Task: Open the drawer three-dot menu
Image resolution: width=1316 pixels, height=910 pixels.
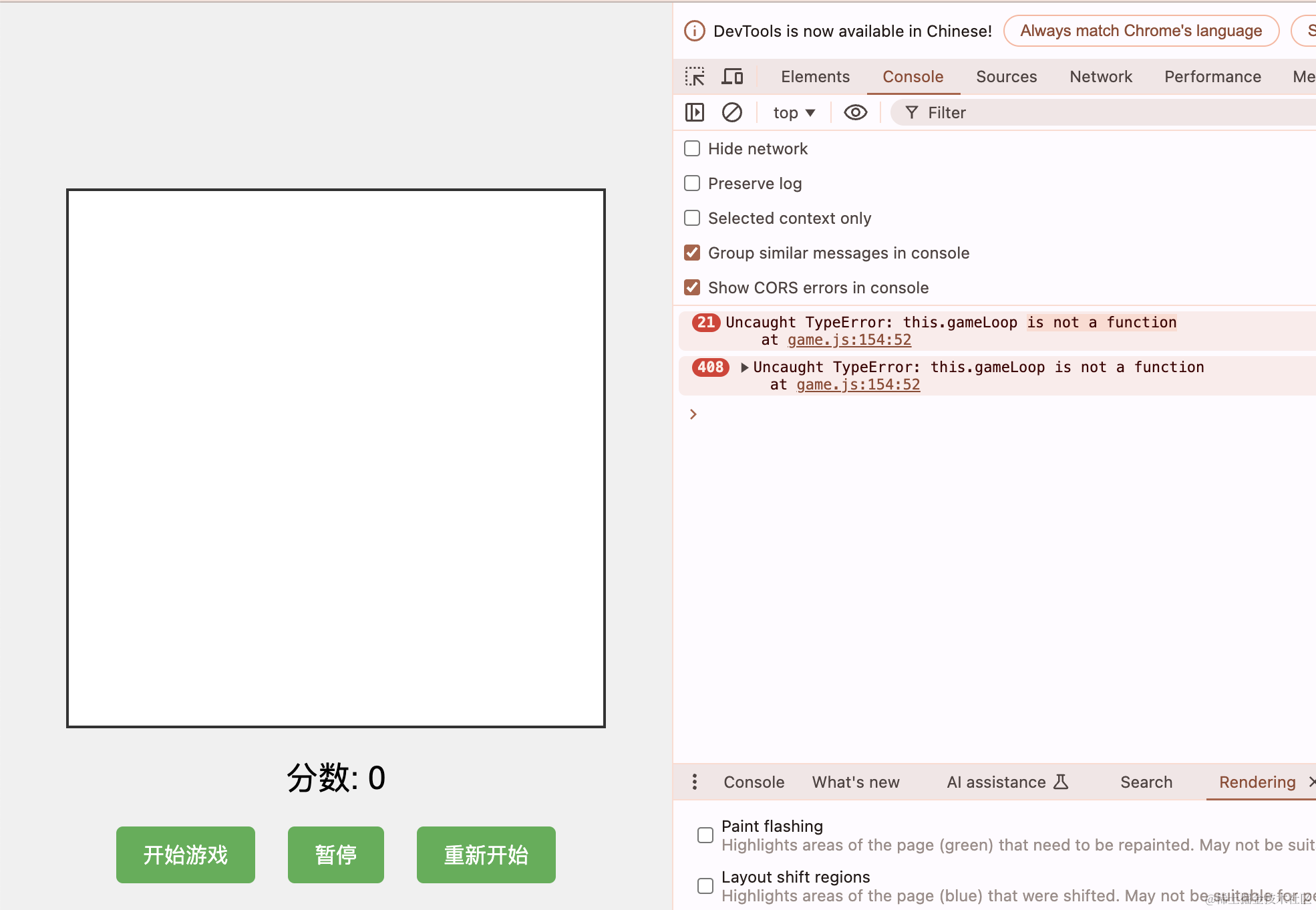Action: (695, 782)
